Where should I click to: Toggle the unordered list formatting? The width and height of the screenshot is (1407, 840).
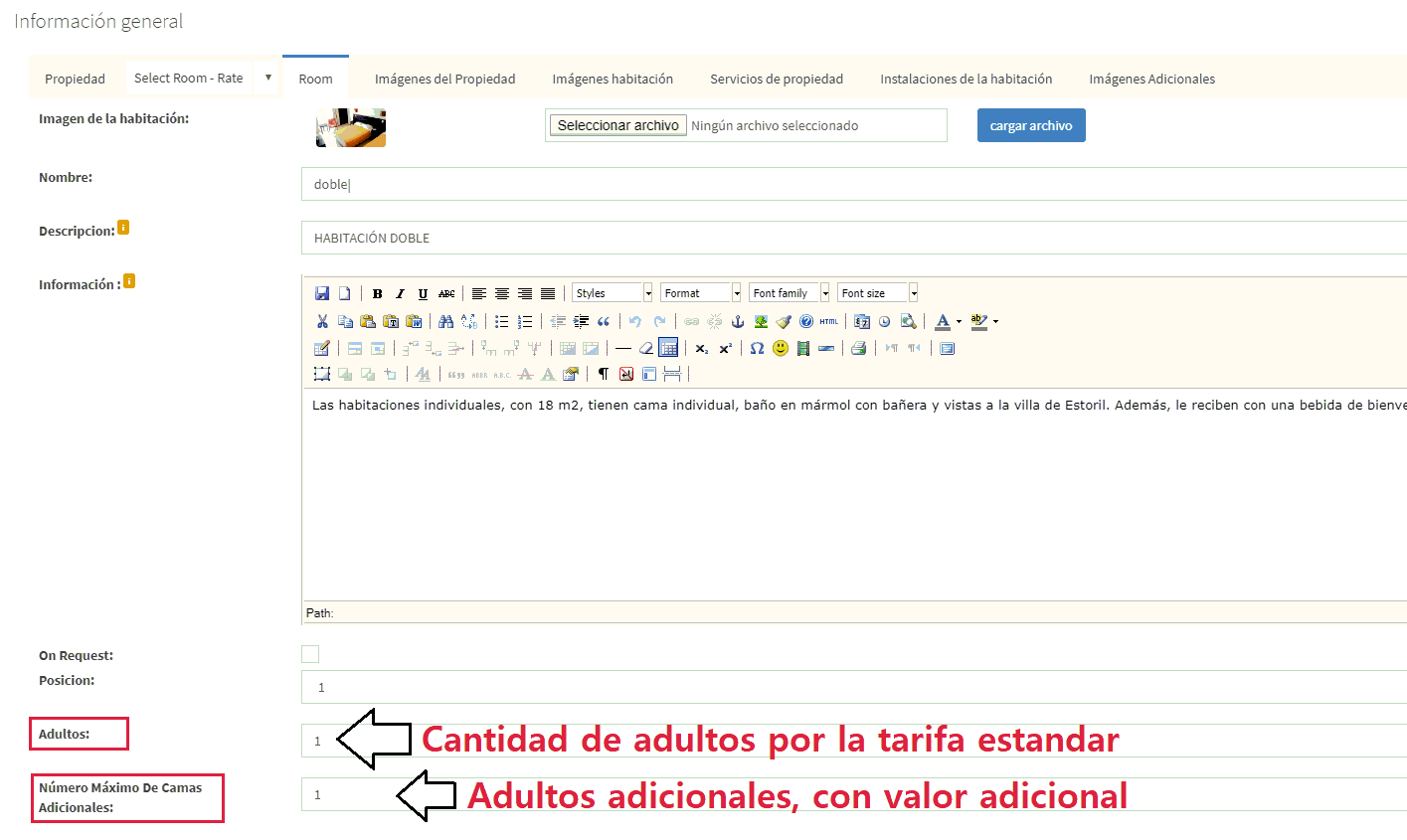501,321
